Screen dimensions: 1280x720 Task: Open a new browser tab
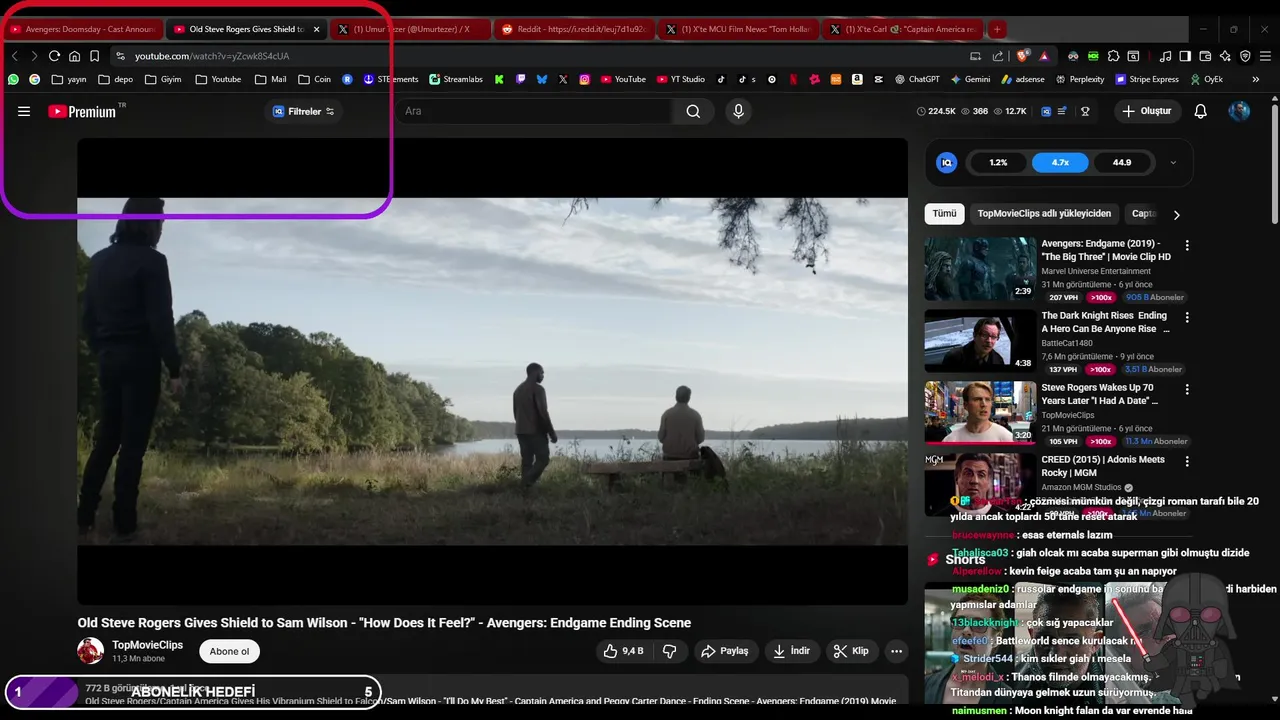click(x=996, y=29)
